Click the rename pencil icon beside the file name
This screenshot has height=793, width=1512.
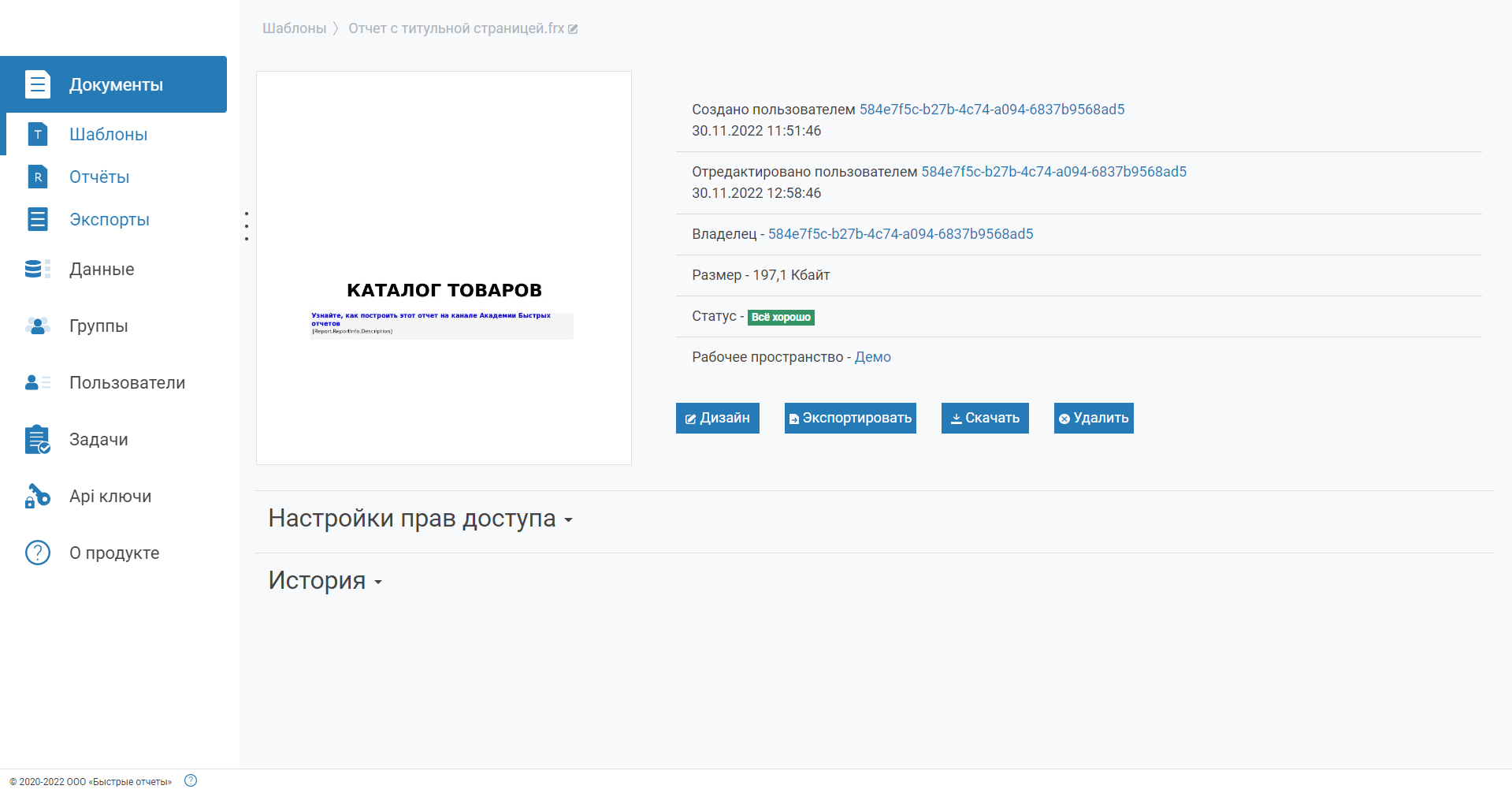click(x=573, y=29)
